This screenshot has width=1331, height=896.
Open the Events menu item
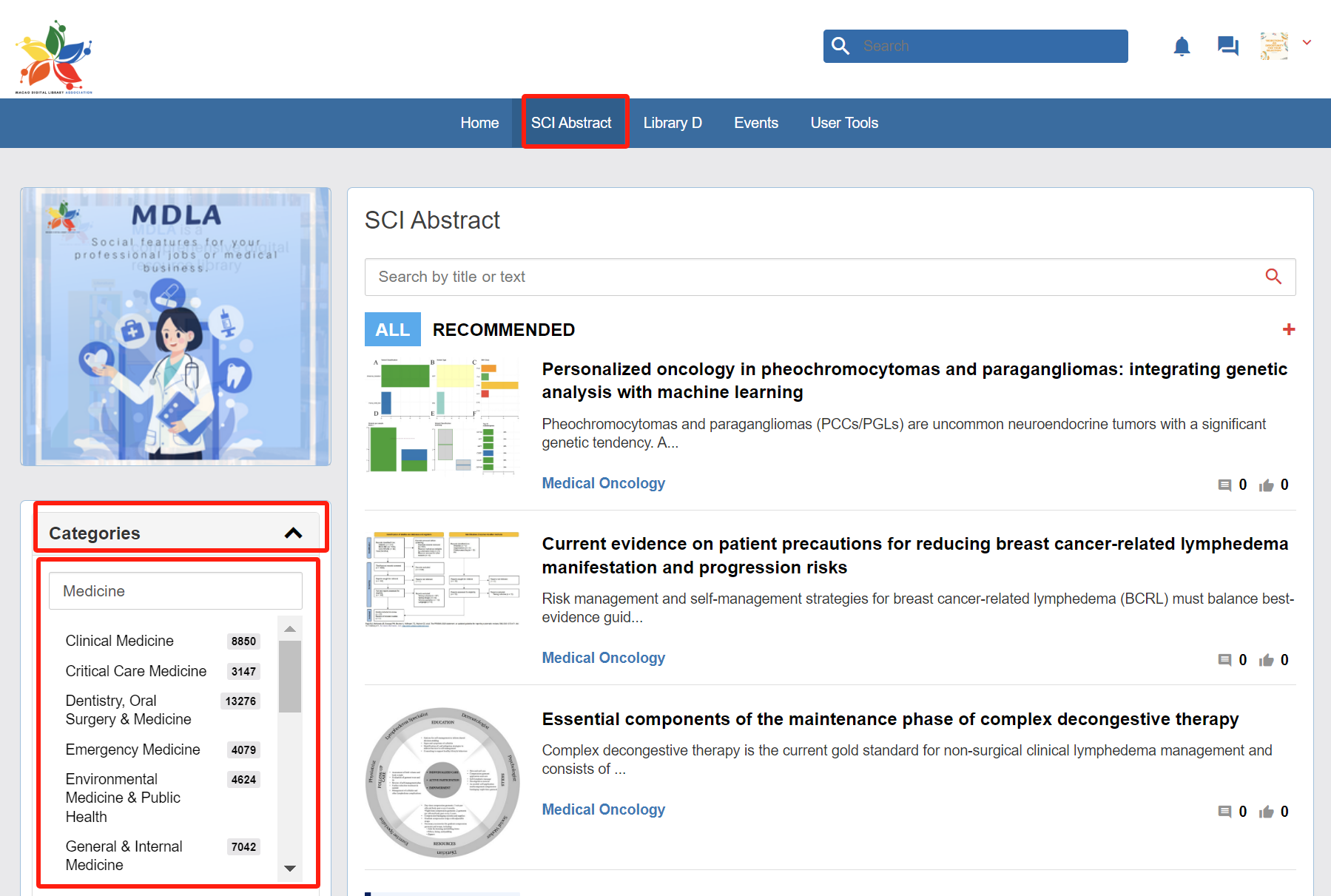pyautogui.click(x=755, y=123)
